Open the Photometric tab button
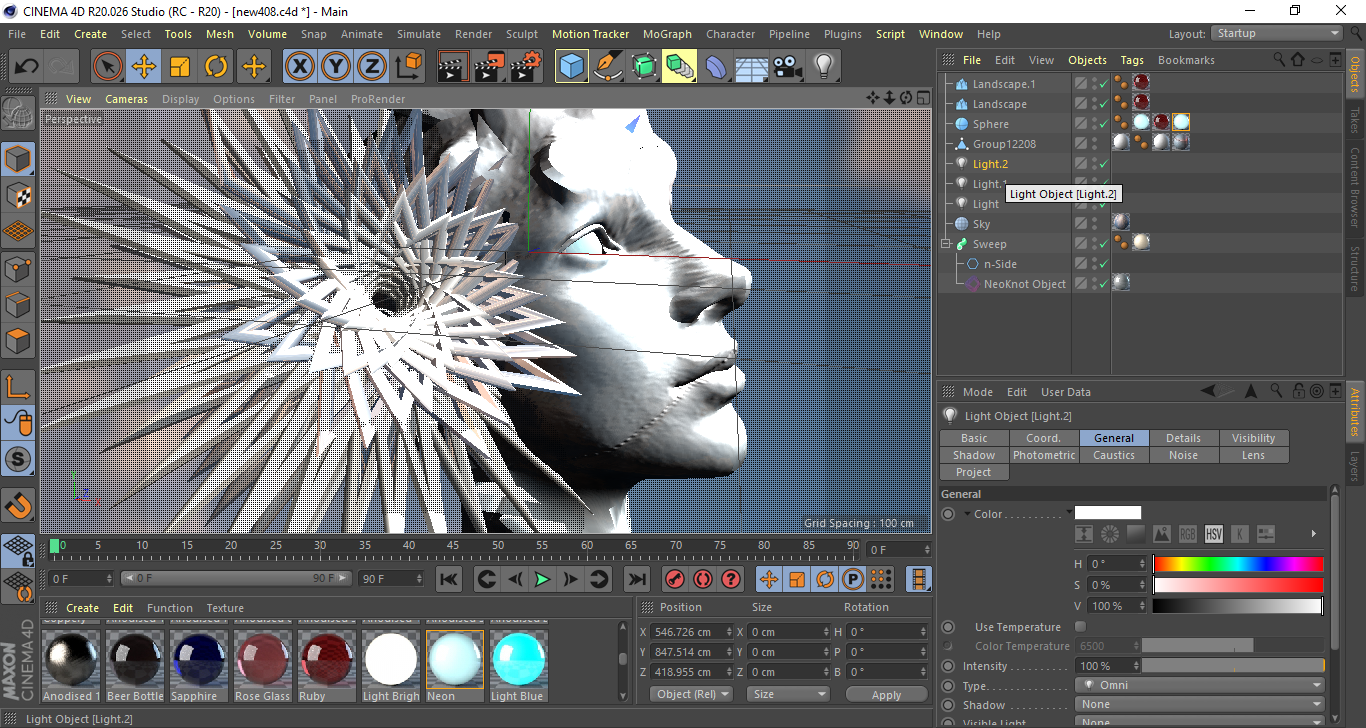This screenshot has height=728, width=1366. pos(1044,455)
